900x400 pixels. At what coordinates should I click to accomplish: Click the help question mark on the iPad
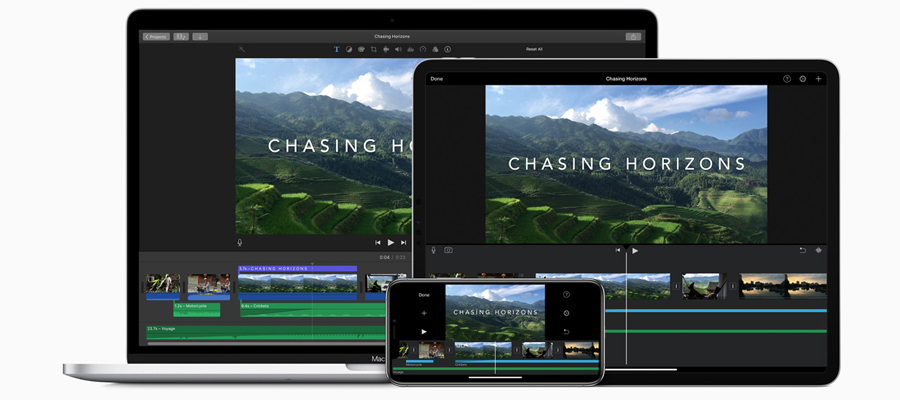[786, 78]
